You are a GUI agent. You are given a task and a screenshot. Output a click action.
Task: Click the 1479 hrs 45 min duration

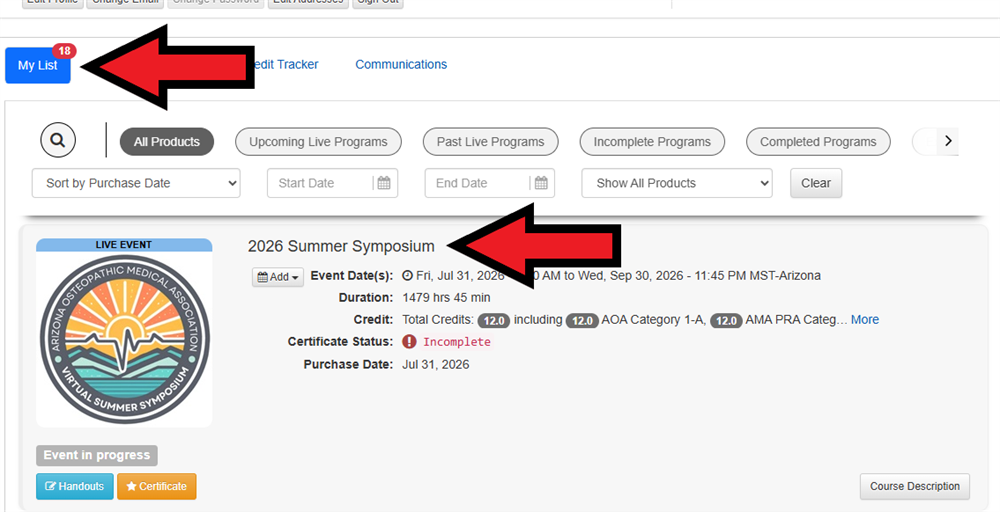[x=446, y=298]
